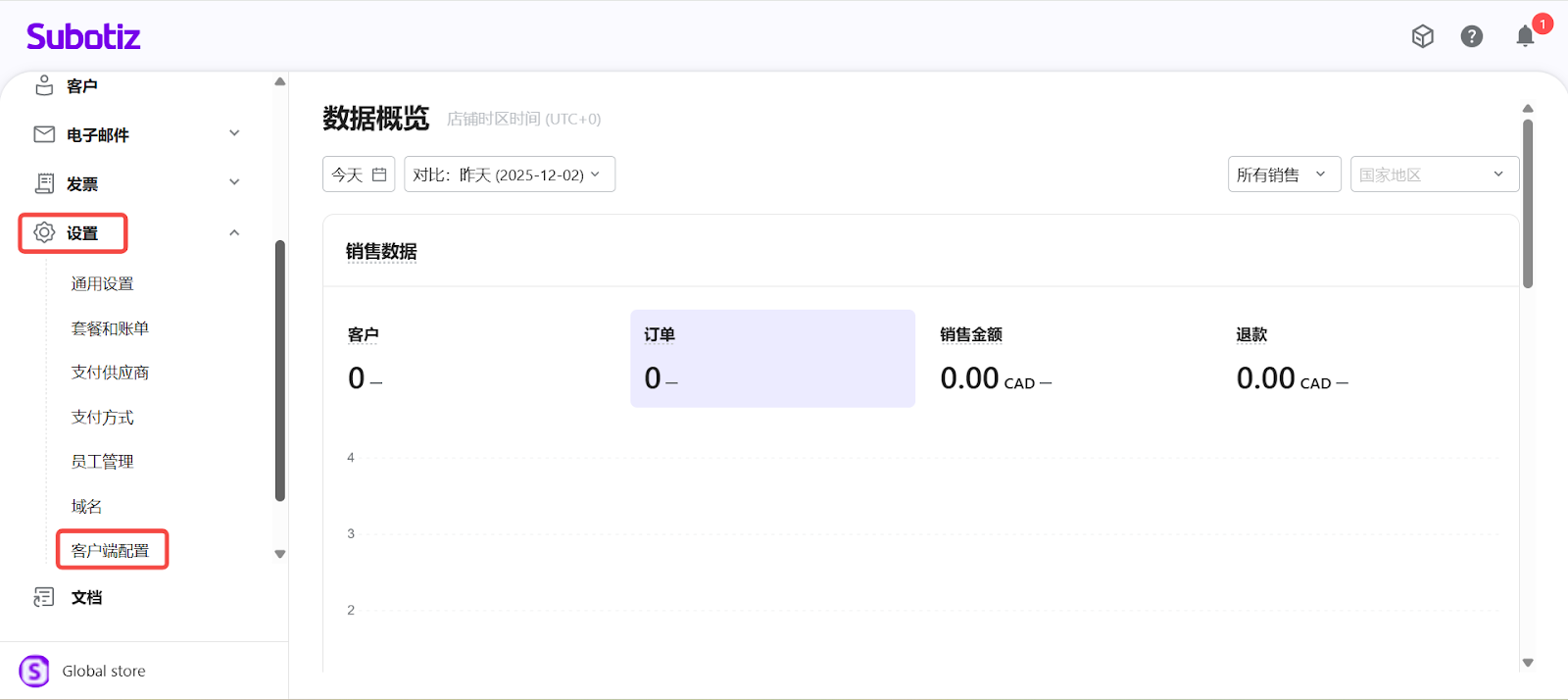Image resolution: width=1568 pixels, height=700 pixels.
Task: Click the Global store logo icon
Action: pos(34,672)
